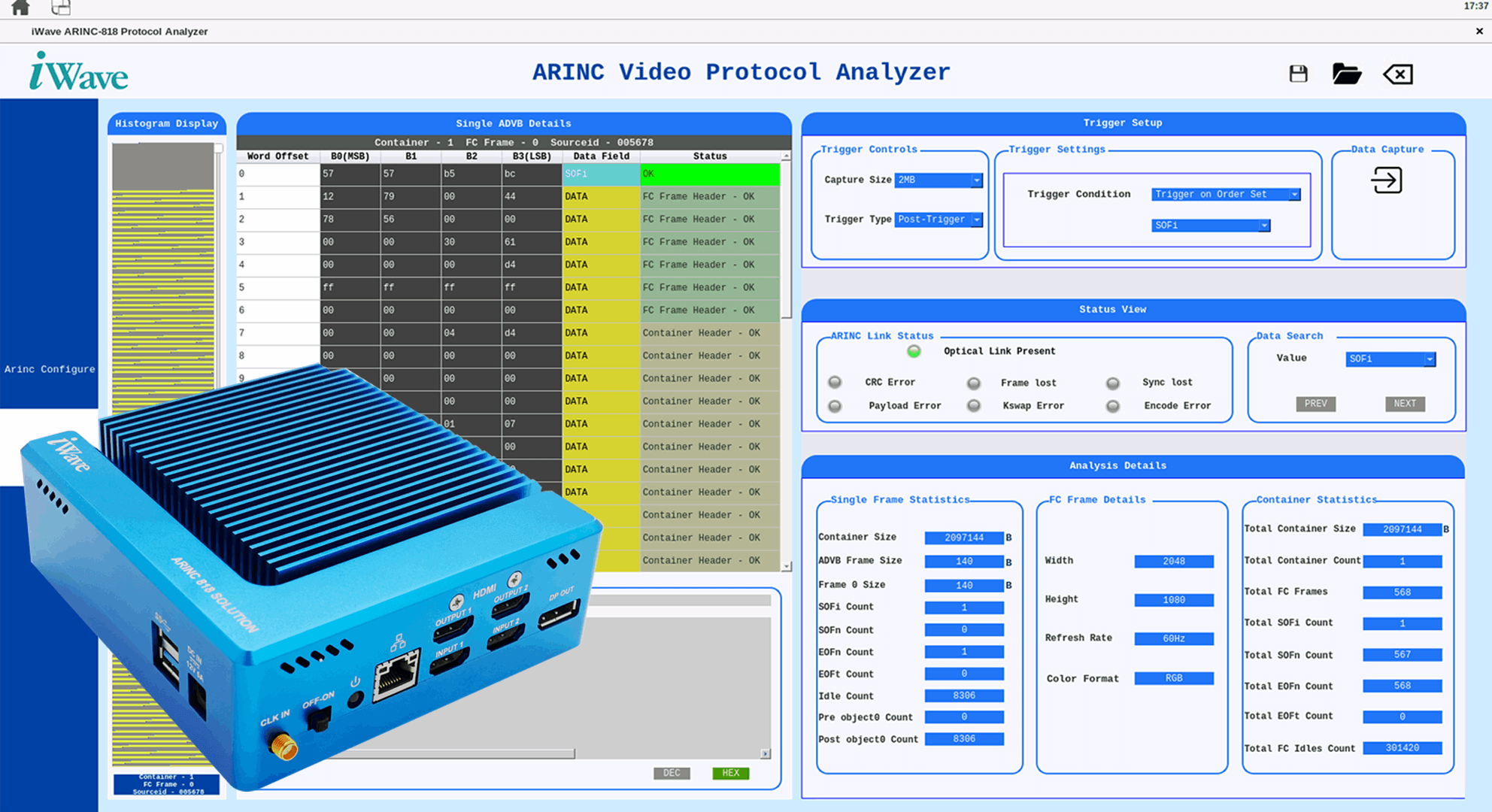Screen dimensions: 1492x812
Task: Click the window layout icon beside home
Action: point(61,8)
